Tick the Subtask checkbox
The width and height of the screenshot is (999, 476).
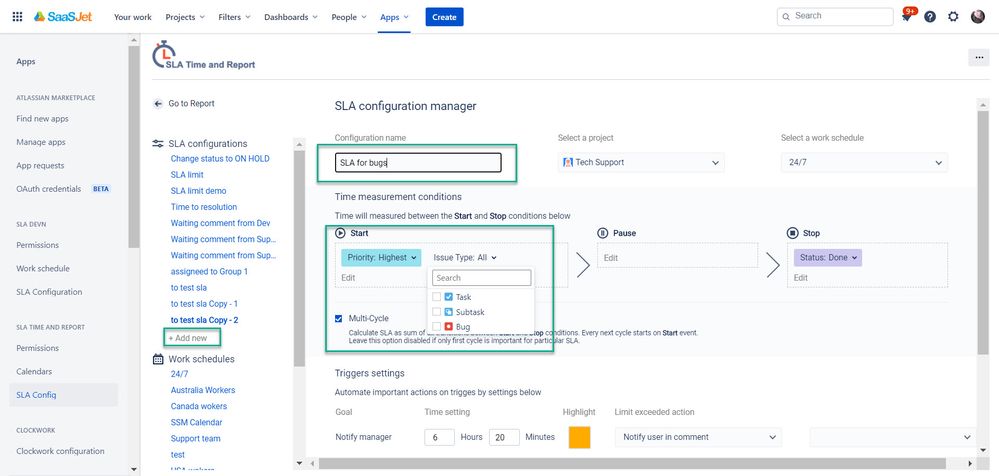click(x=436, y=312)
